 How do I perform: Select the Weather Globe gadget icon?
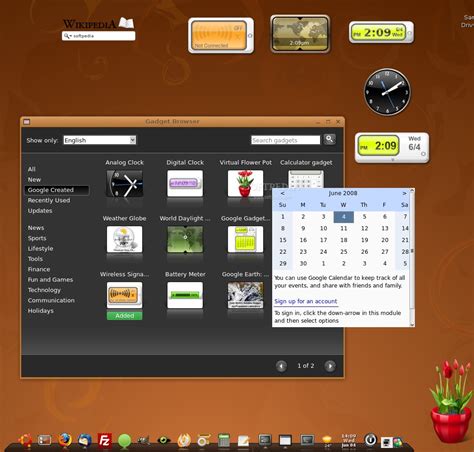pyautogui.click(x=124, y=239)
